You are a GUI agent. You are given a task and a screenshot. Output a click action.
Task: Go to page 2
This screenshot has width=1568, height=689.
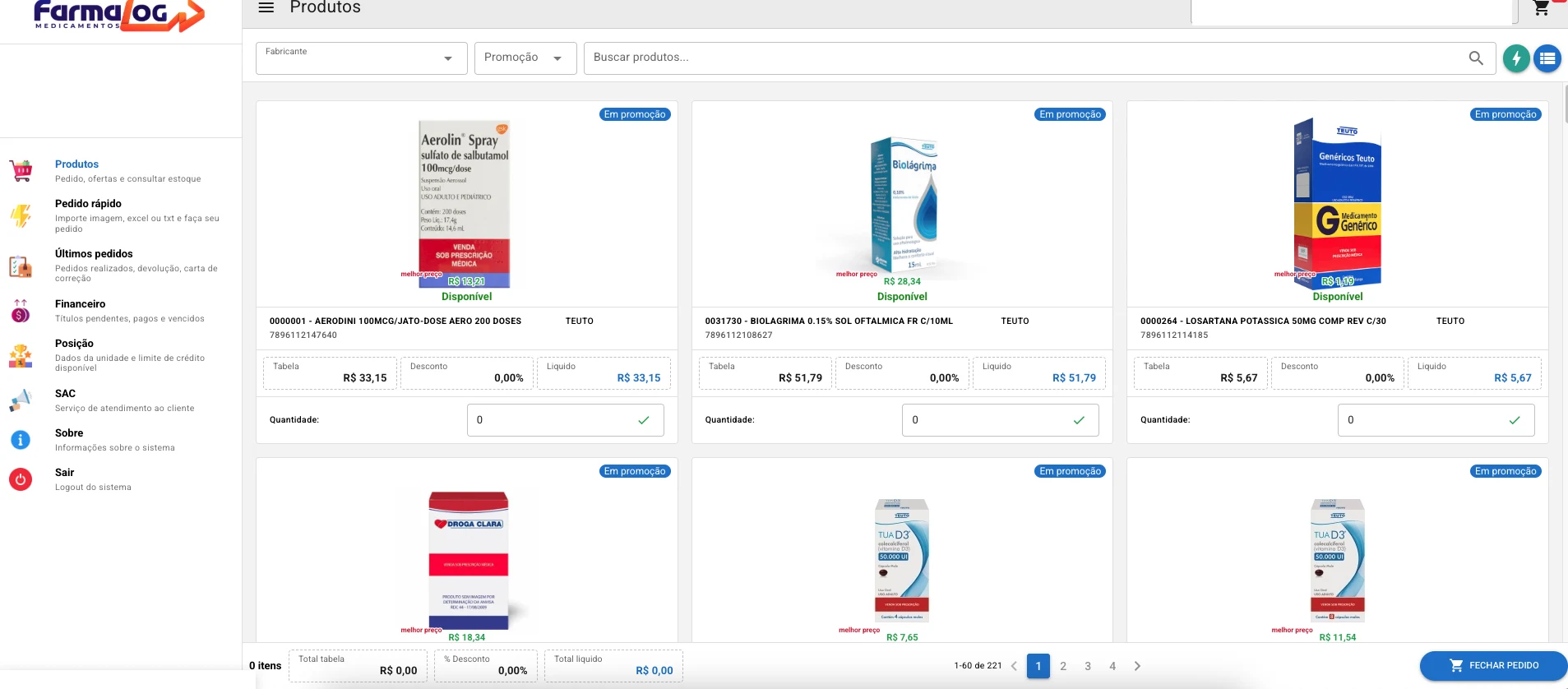(1063, 666)
